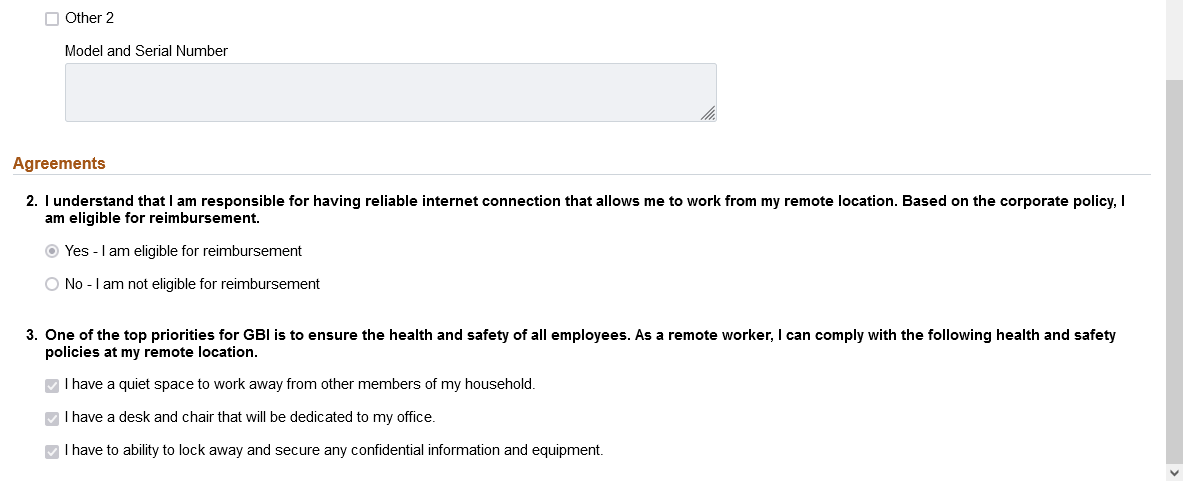Click the scrollbar down arrow
Image resolution: width=1183 pixels, height=481 pixels.
coord(1174,473)
